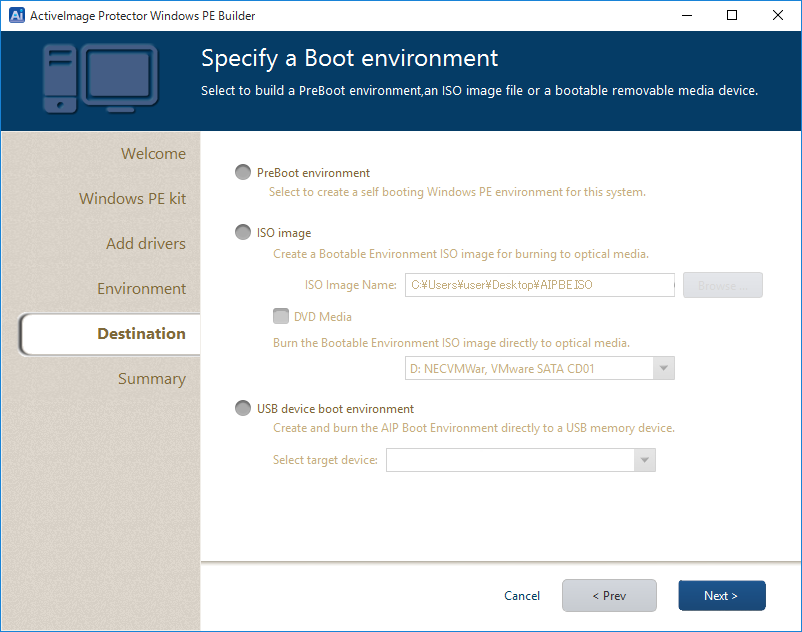Choose the ISO image radio option
This screenshot has width=802, height=632.
click(x=243, y=233)
